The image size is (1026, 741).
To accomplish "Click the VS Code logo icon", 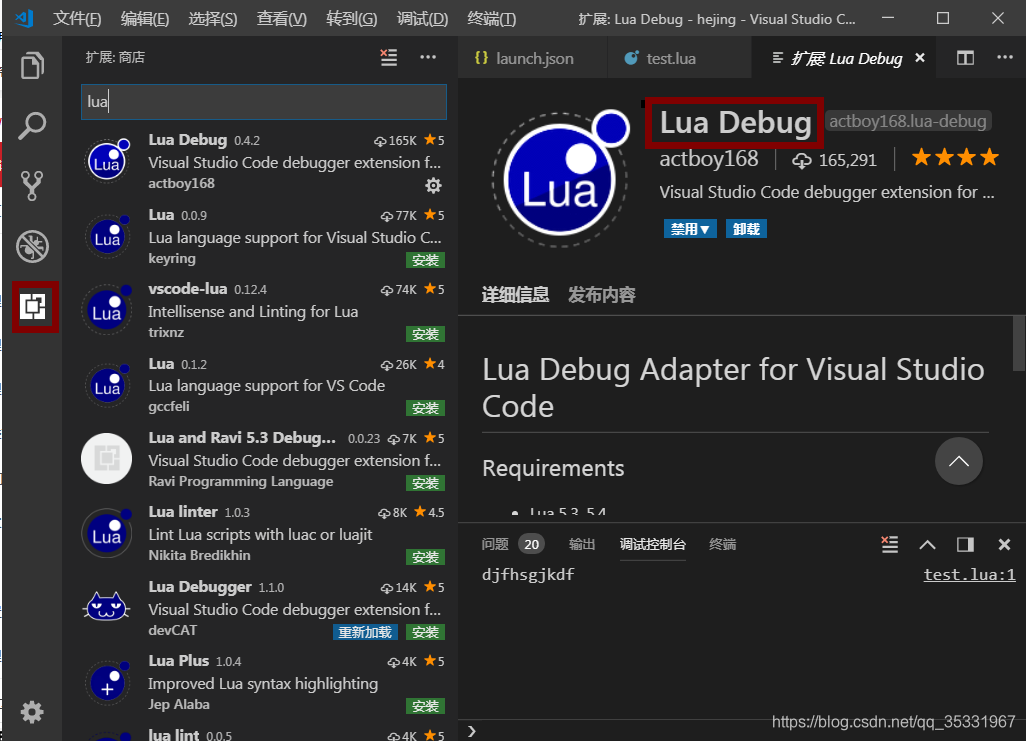I will 25,18.
